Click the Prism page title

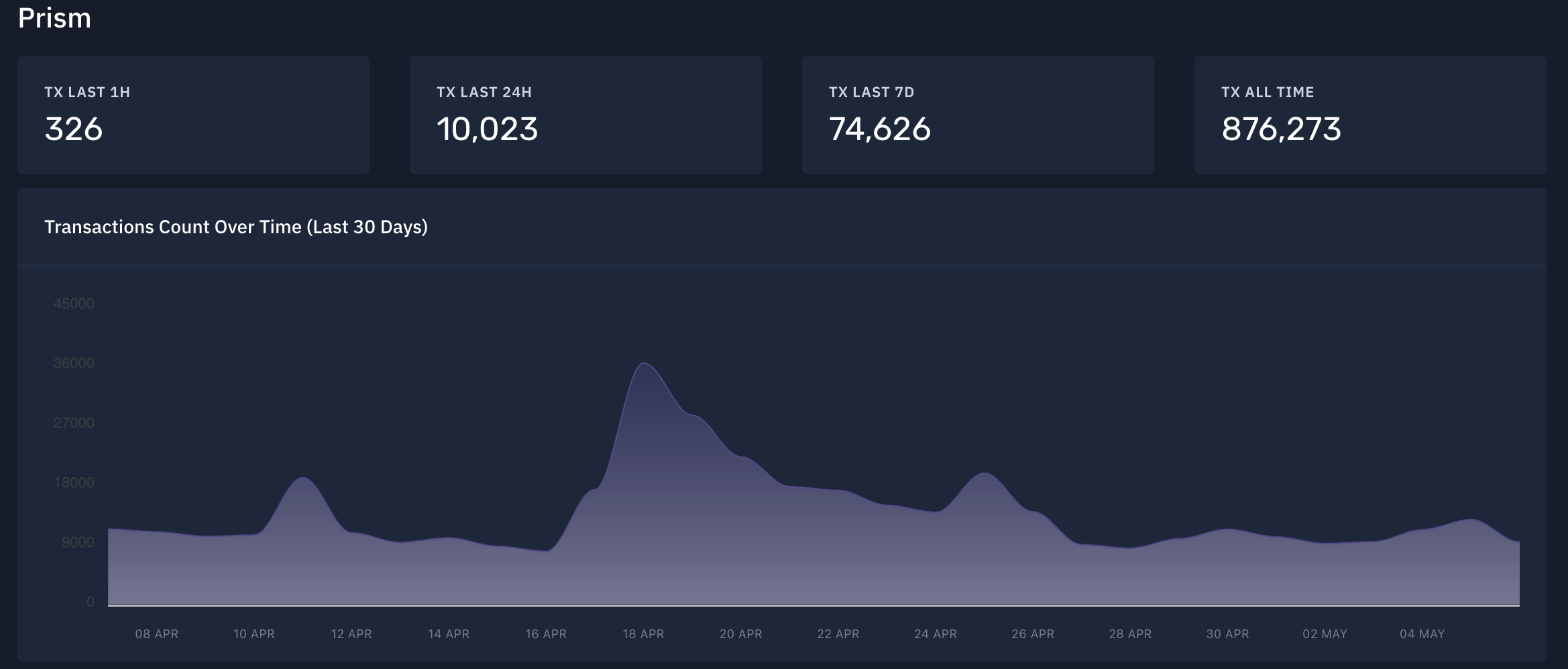(54, 18)
